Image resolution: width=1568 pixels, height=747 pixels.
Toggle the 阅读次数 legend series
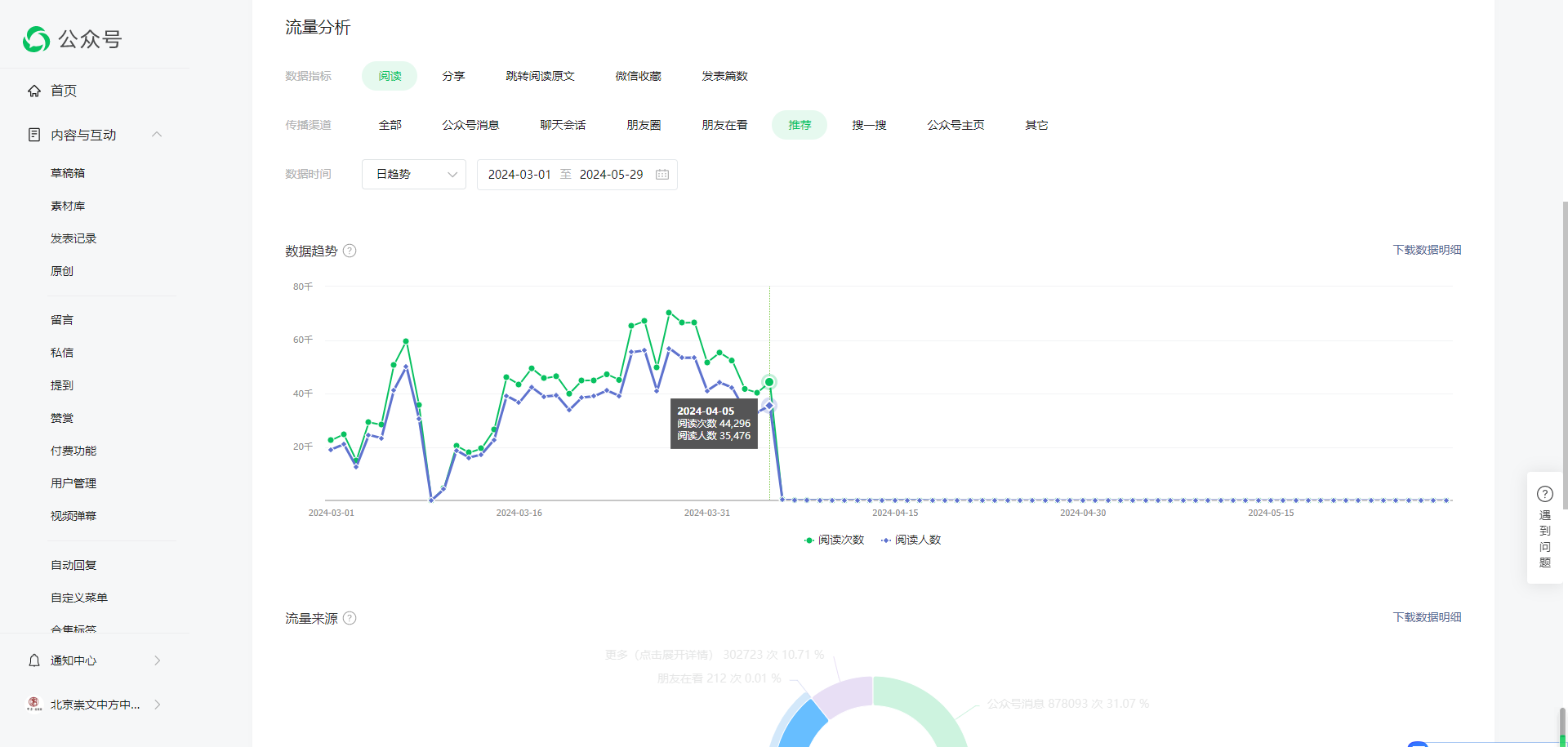[834, 540]
